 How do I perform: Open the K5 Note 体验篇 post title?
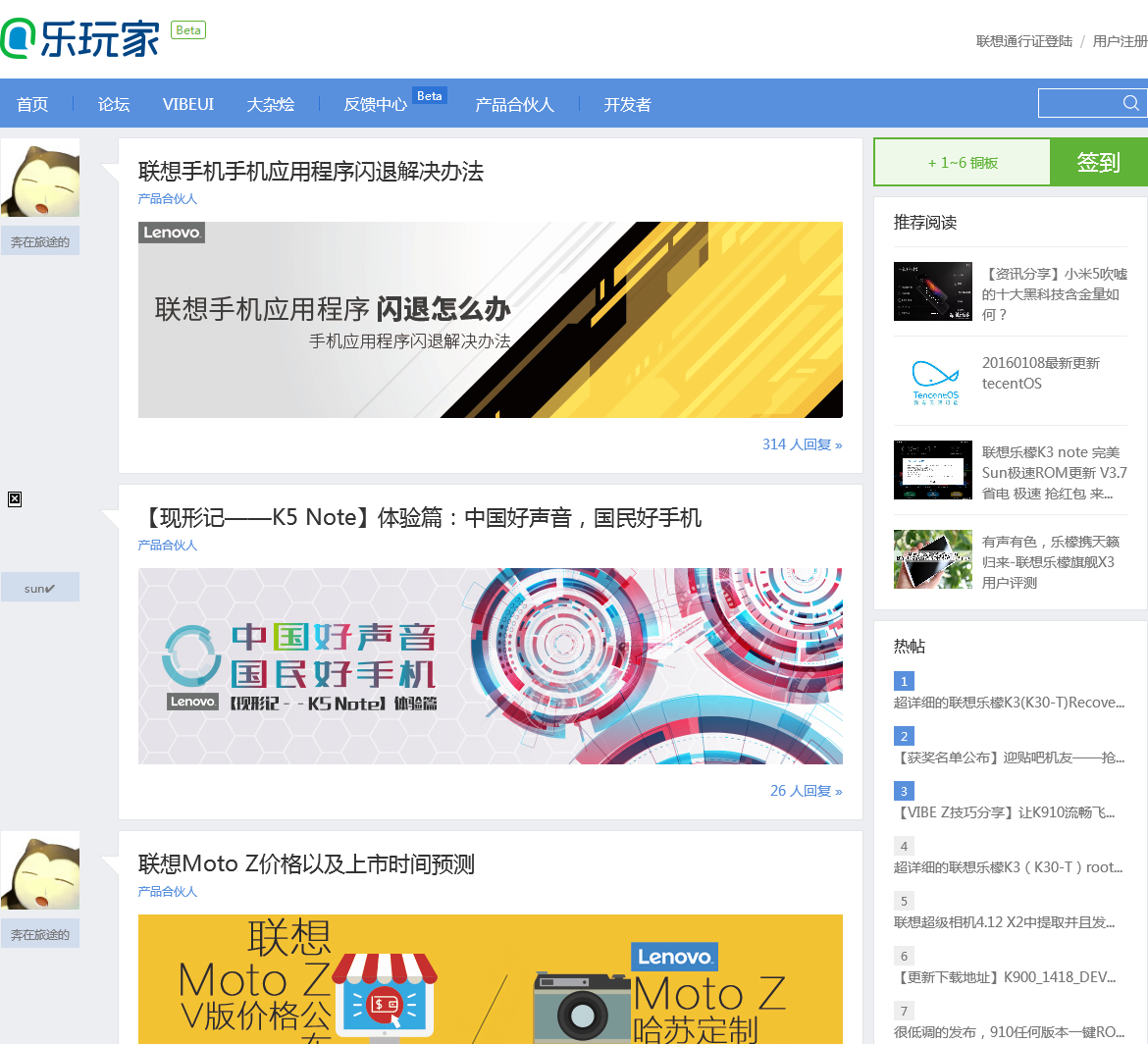click(420, 518)
